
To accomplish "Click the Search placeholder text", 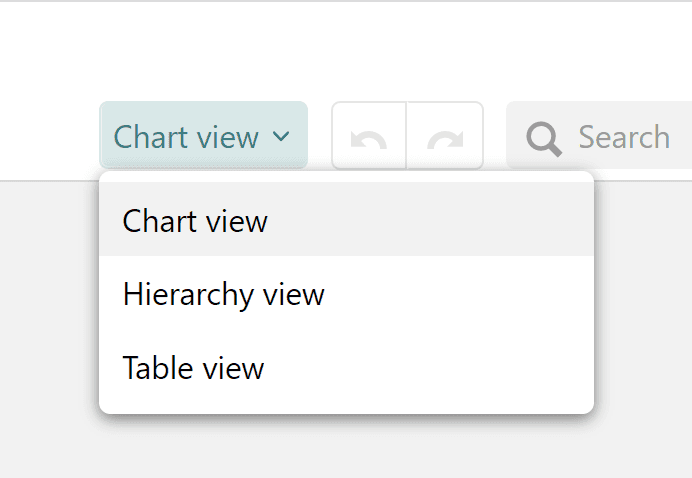I will point(624,137).
